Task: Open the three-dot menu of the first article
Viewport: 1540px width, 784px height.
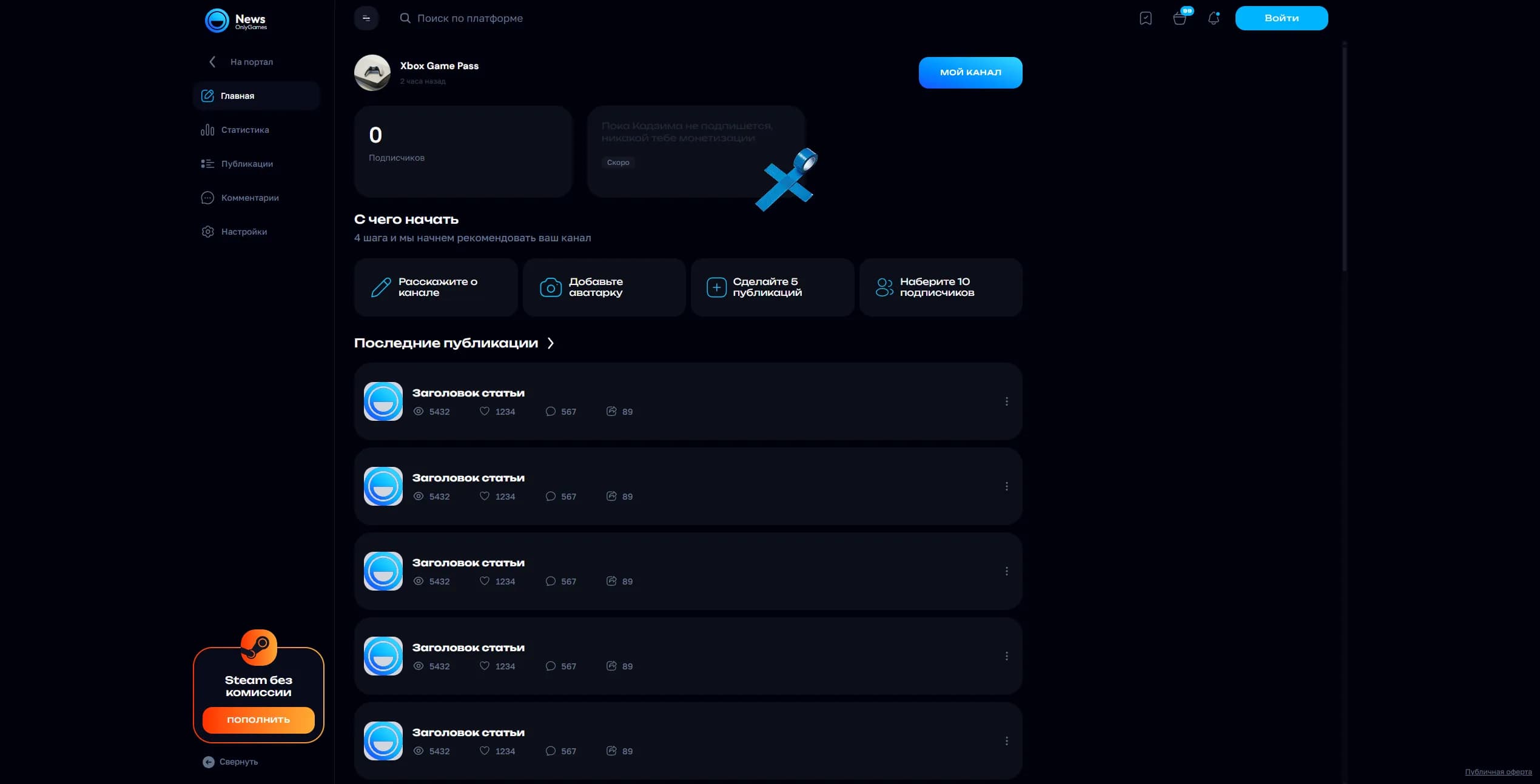Action: [1007, 401]
